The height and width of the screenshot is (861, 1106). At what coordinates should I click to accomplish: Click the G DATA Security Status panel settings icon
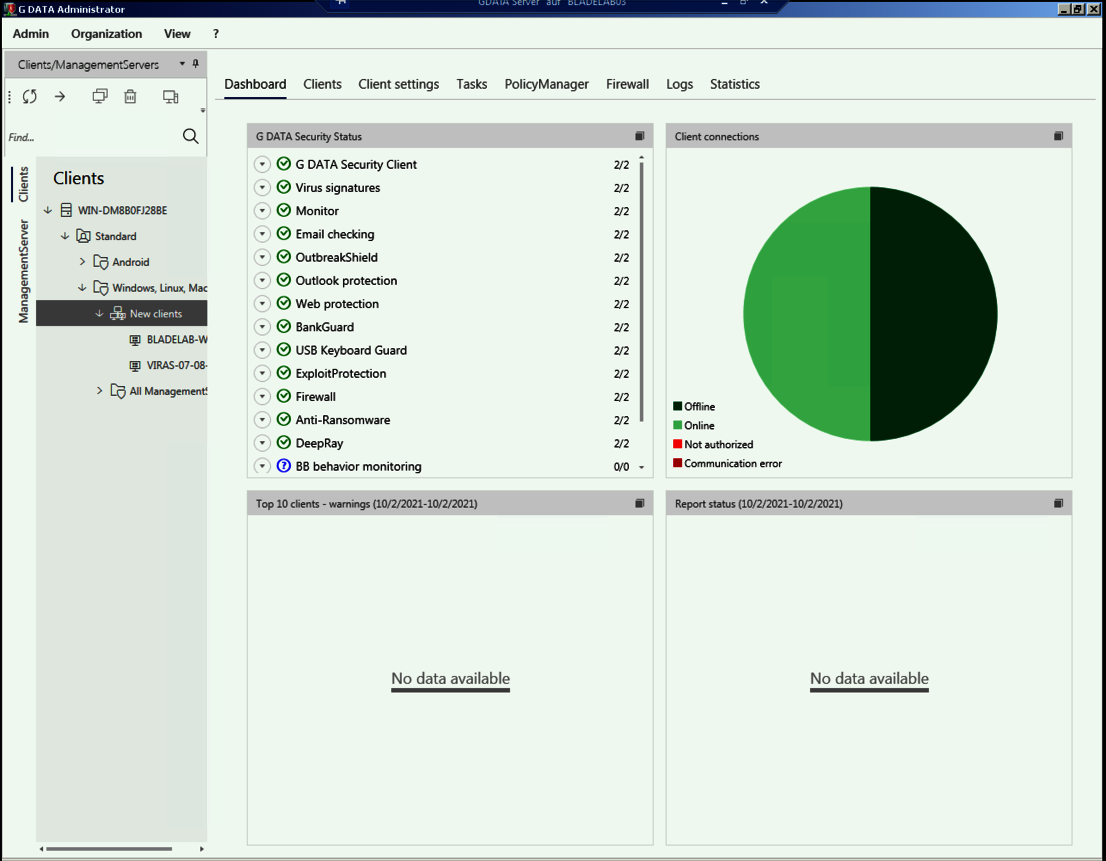coord(639,136)
